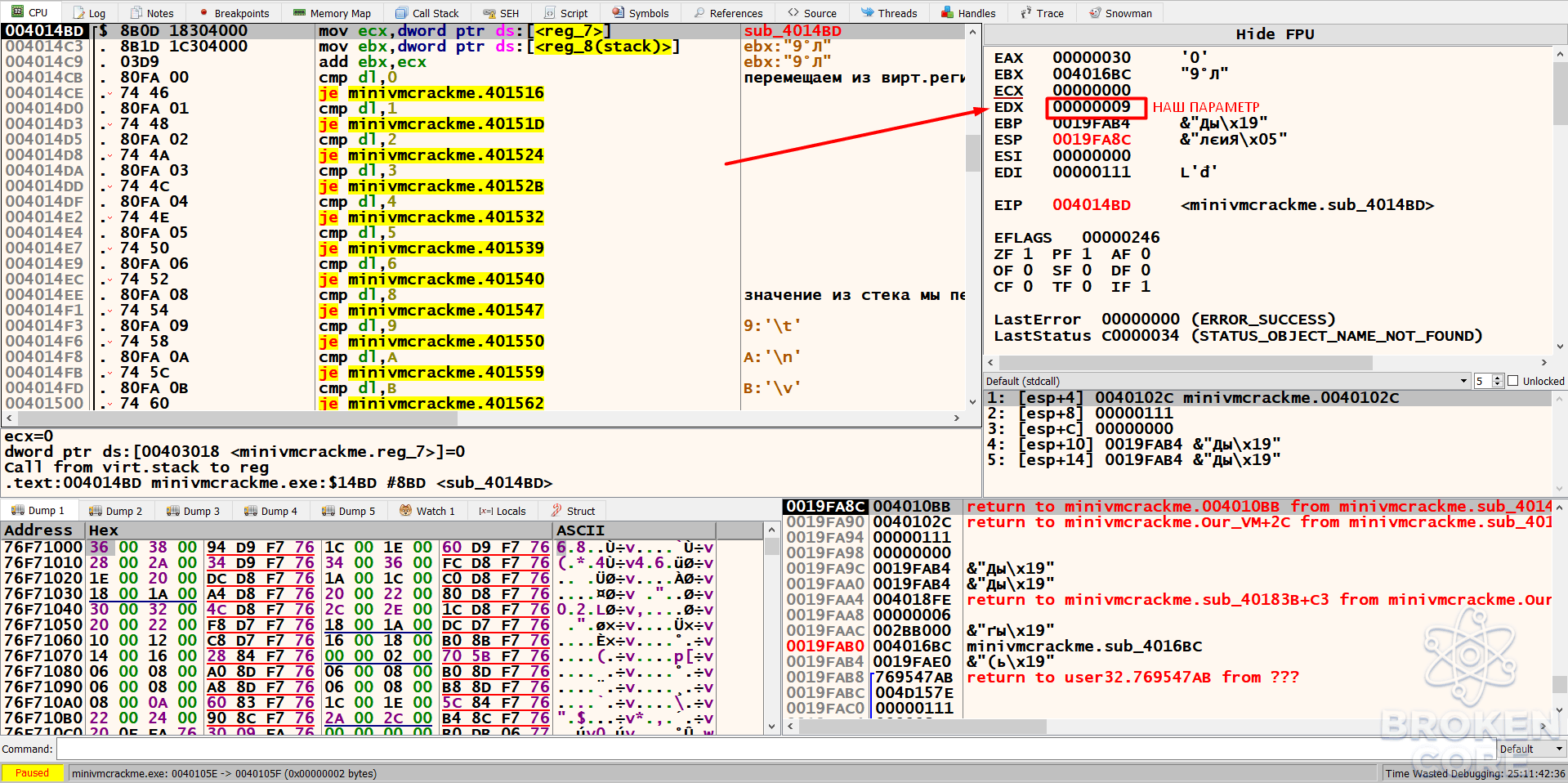Click the EFLAGS value 00000246
The image size is (1568, 783).
(x=1121, y=238)
